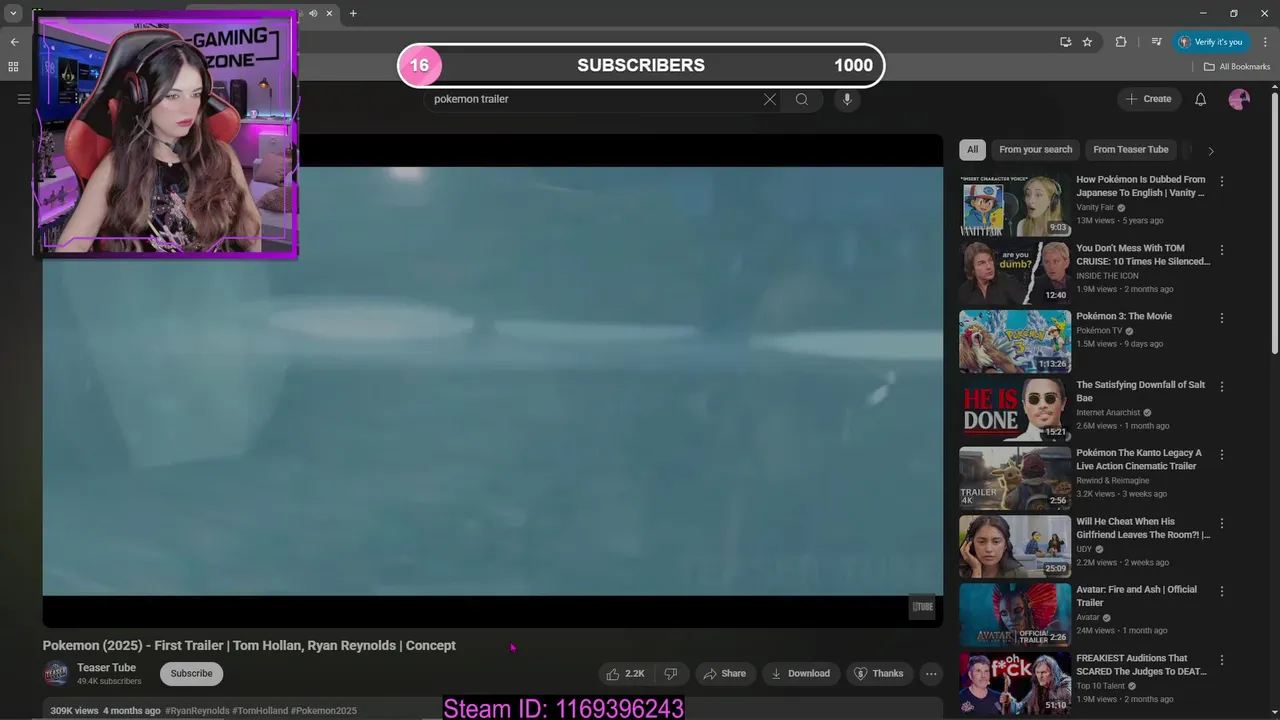
Task: Close the current browser tab
Action: point(329,13)
